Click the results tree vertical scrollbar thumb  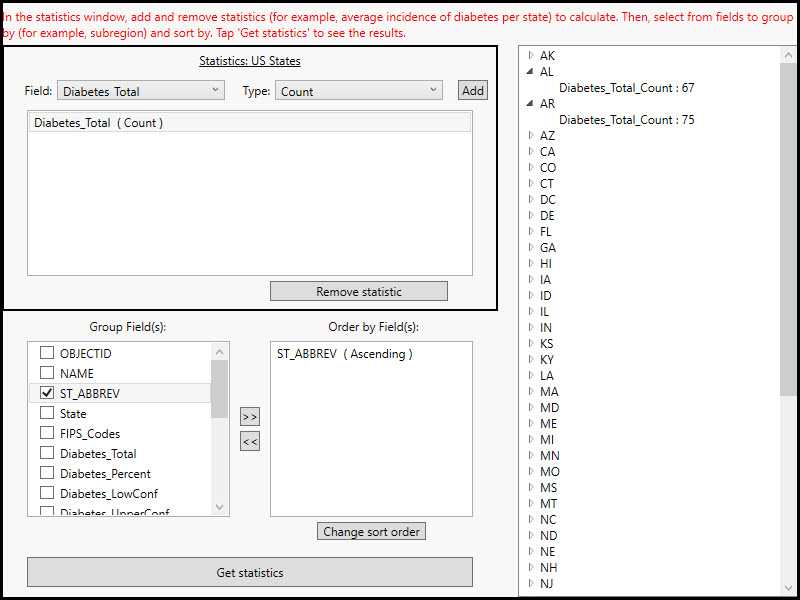pos(788,229)
